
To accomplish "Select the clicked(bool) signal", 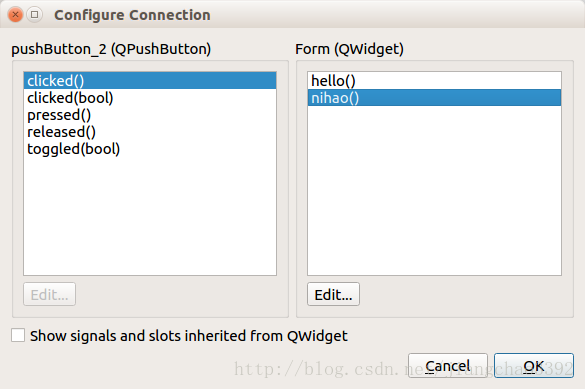I will coord(150,98).
